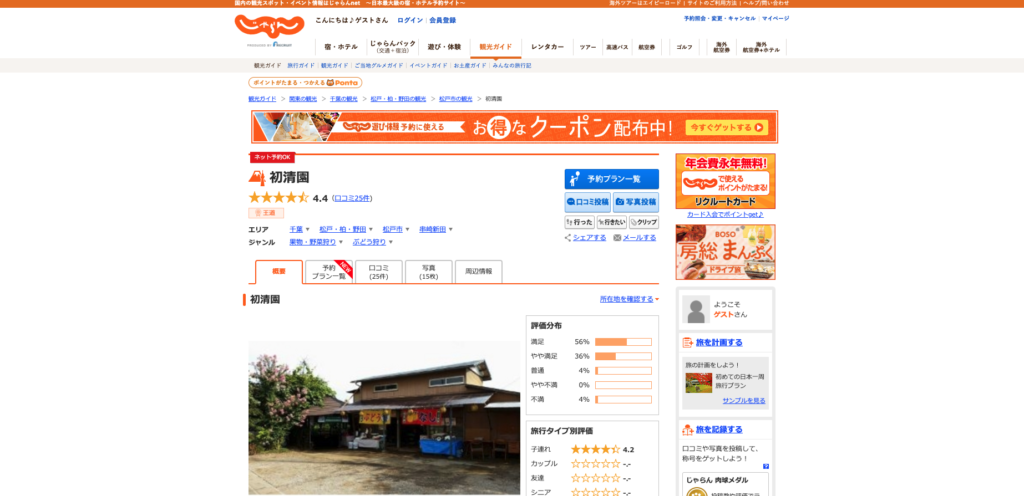Expand the 松戸市 area dropdown arrow
Image resolution: width=1024 pixels, height=496 pixels.
coord(408,230)
